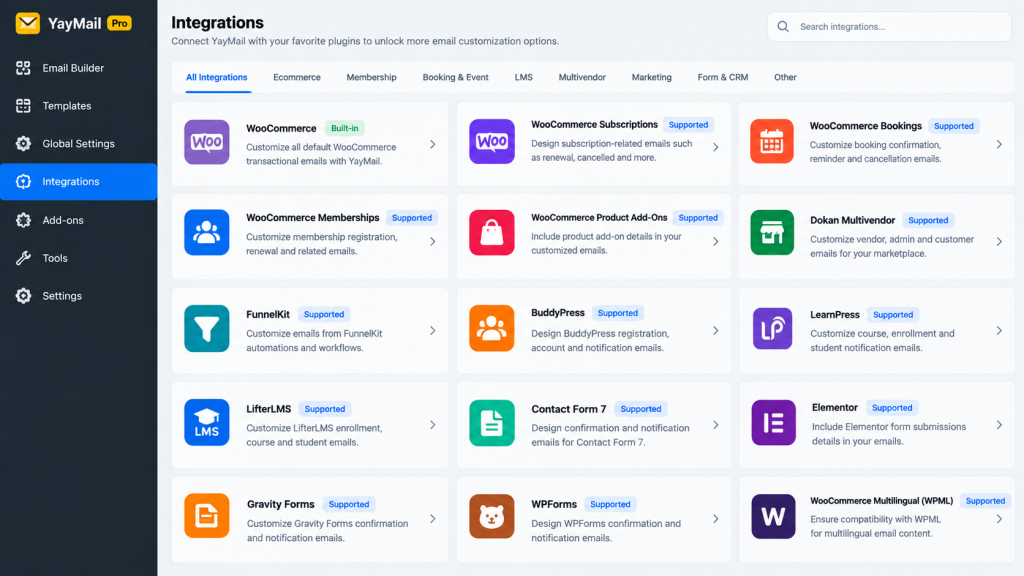This screenshot has height=576, width=1024.
Task: Open Global Settings in the sidebar
Action: pyautogui.click(x=78, y=144)
